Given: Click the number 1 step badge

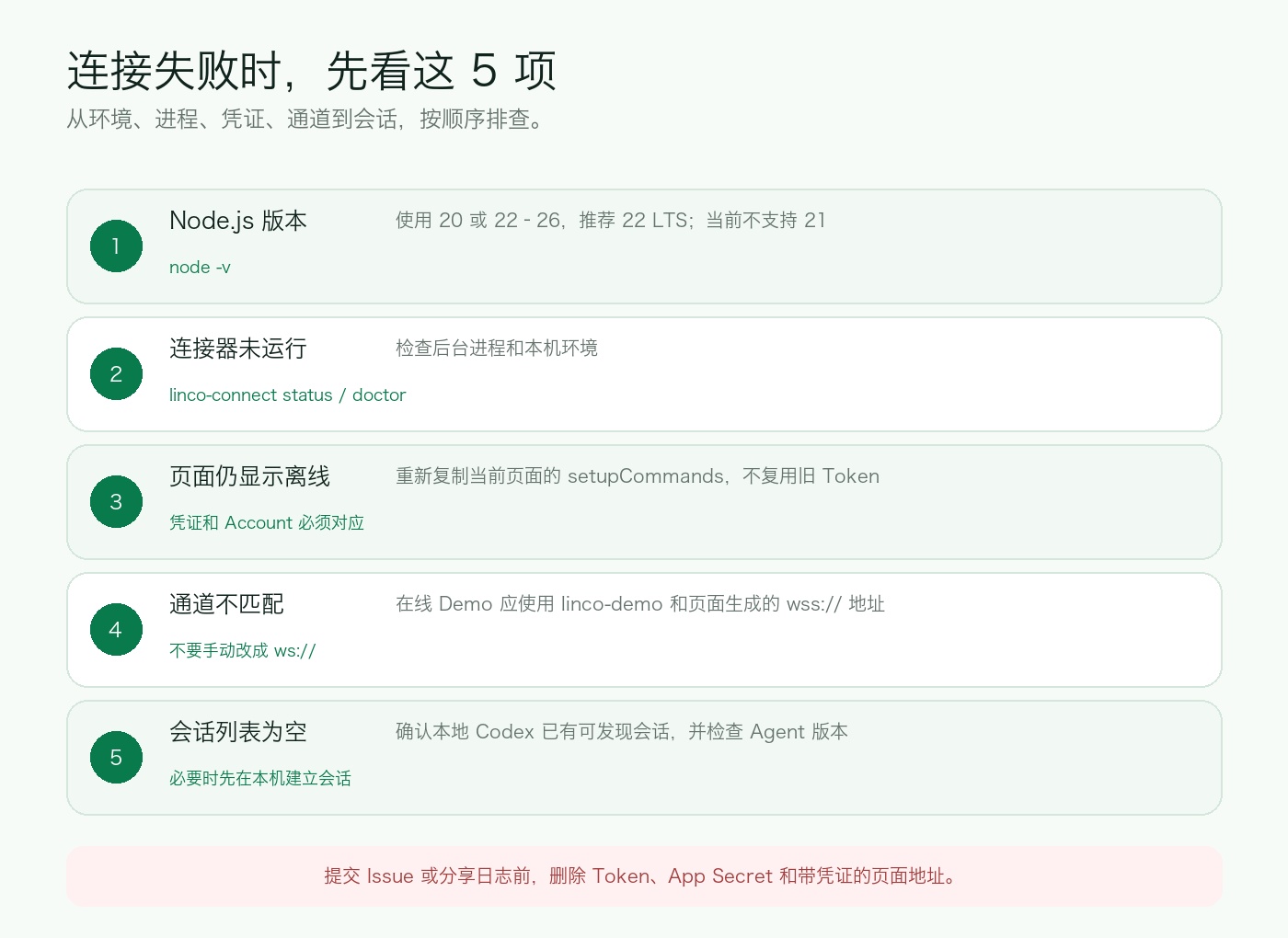Looking at the screenshot, I should click(116, 246).
